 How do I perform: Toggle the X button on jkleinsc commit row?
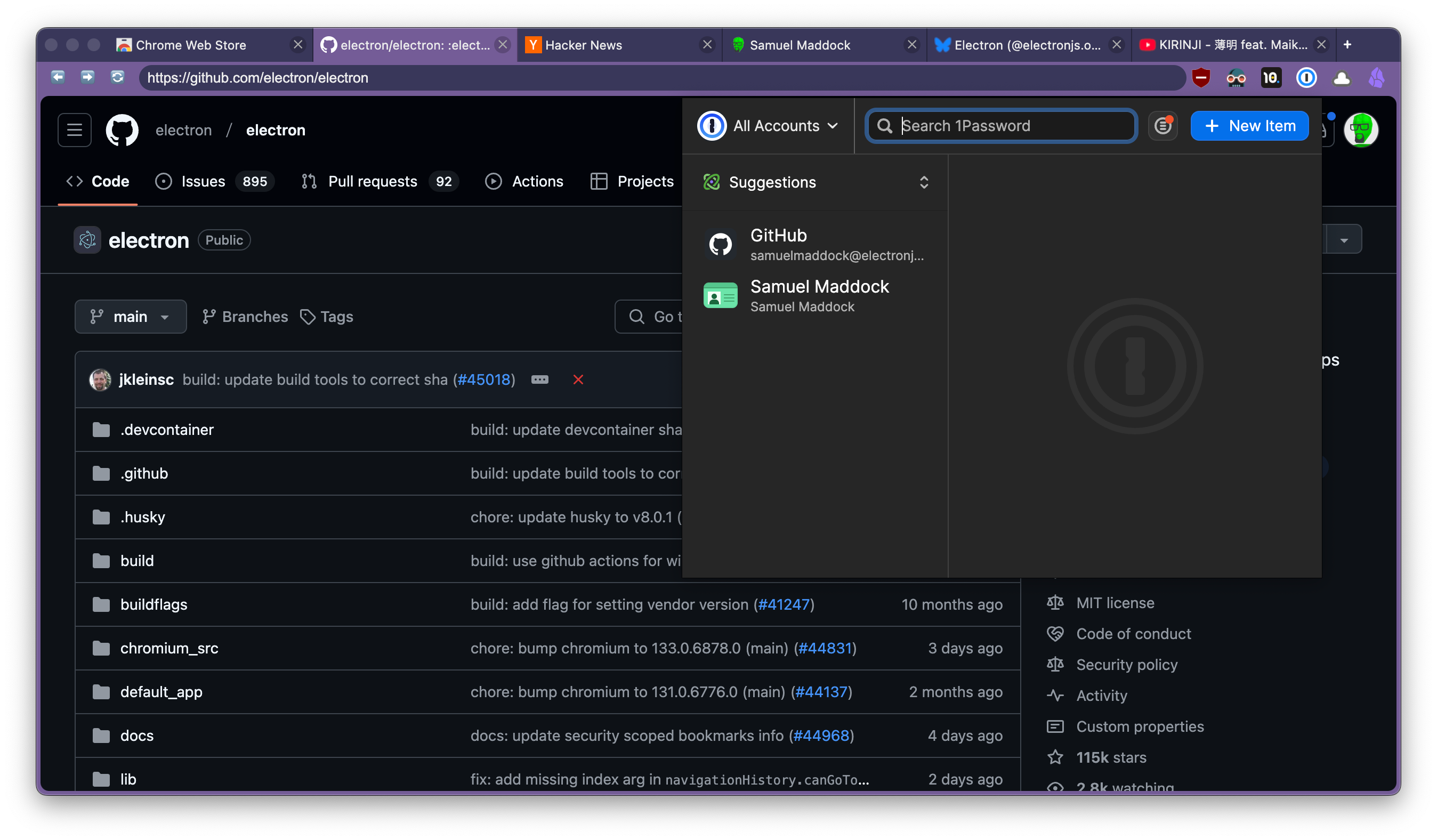pos(578,380)
